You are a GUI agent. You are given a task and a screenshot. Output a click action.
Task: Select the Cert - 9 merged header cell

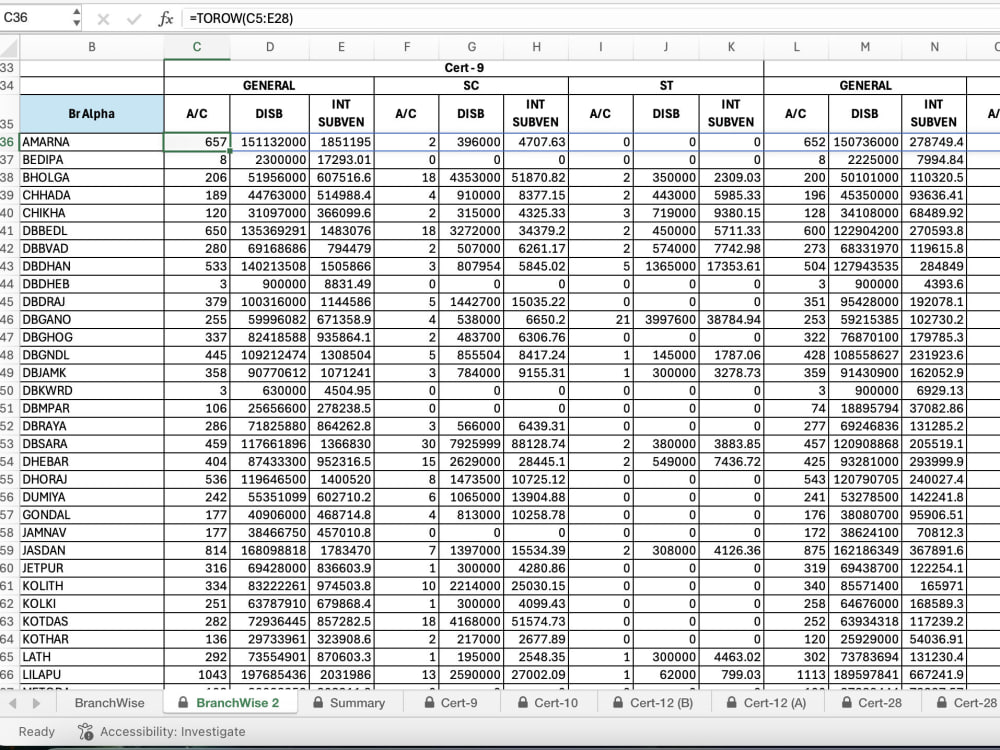[464, 68]
